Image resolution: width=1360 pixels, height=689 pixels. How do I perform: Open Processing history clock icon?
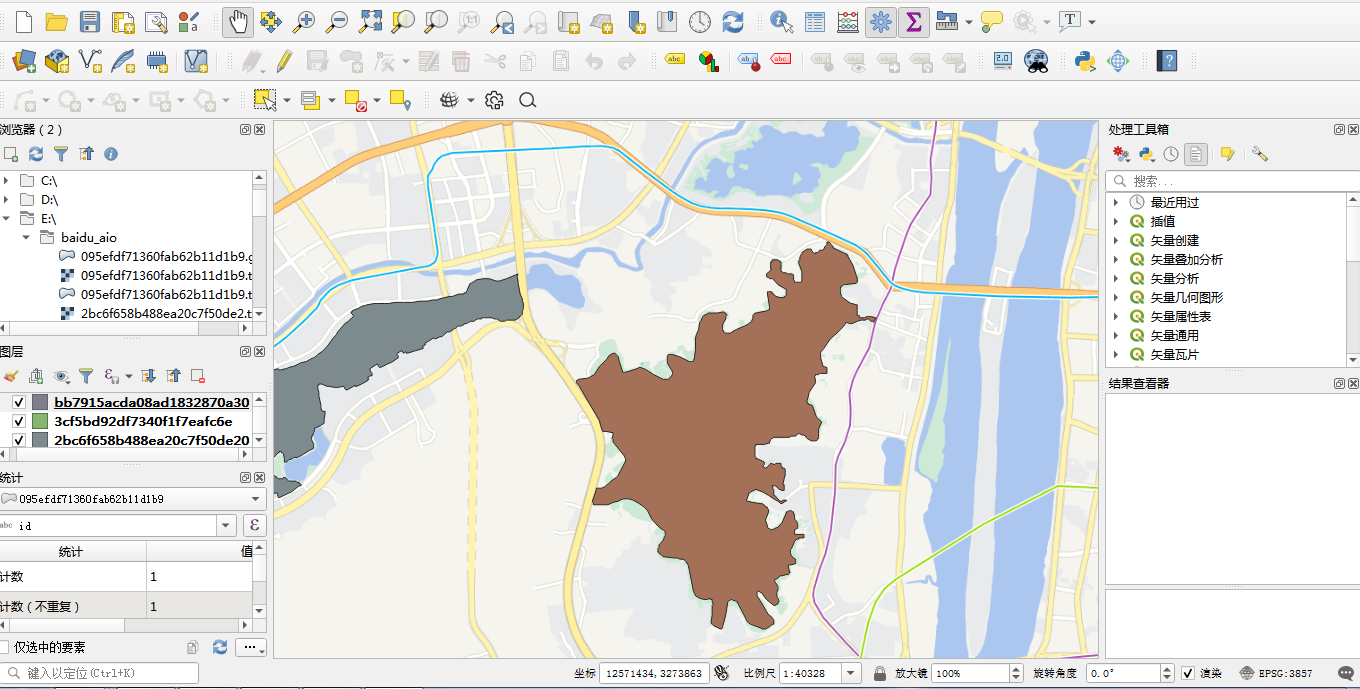point(1171,154)
